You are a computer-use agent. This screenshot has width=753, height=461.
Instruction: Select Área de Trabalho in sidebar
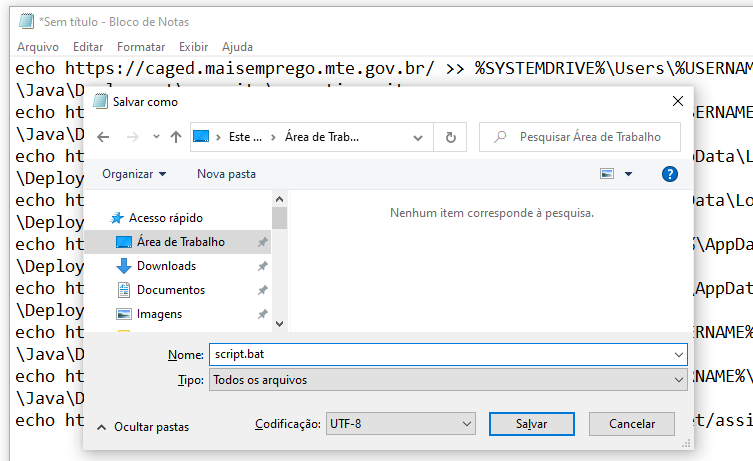[x=180, y=242]
